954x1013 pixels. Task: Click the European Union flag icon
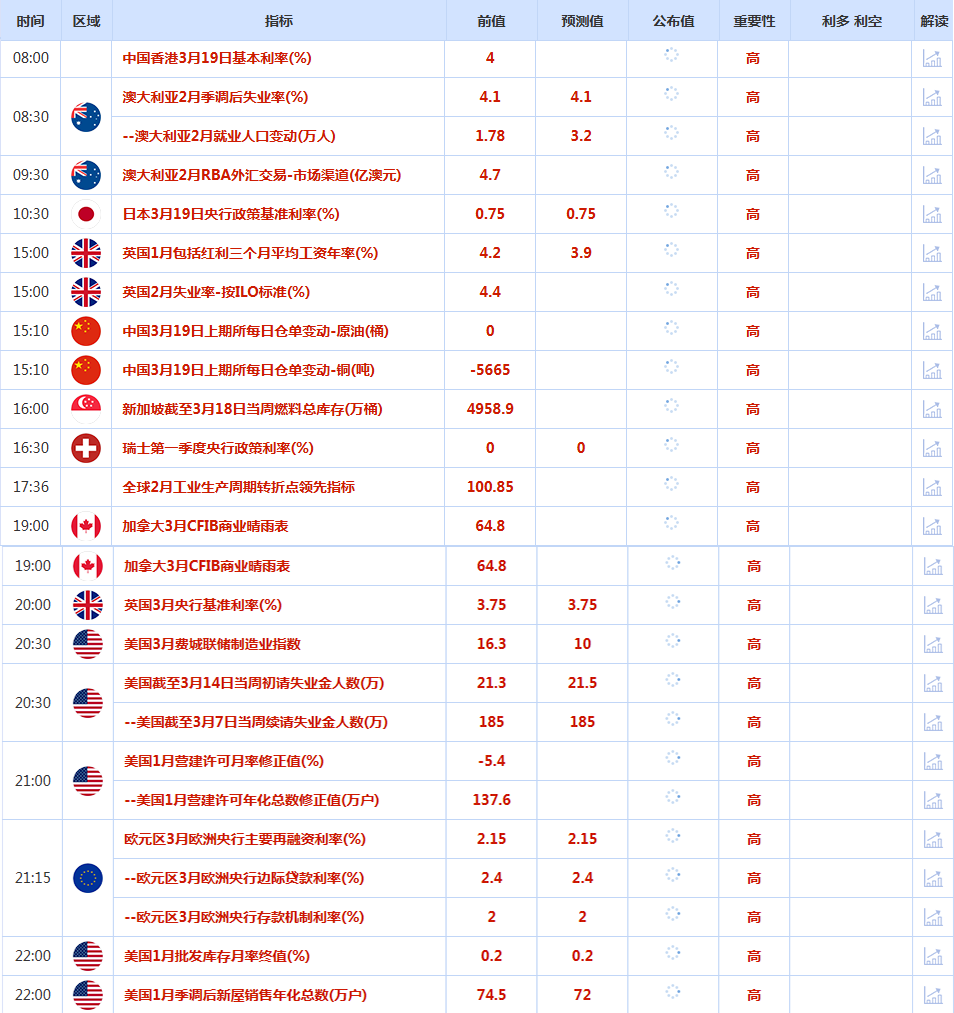click(x=87, y=878)
